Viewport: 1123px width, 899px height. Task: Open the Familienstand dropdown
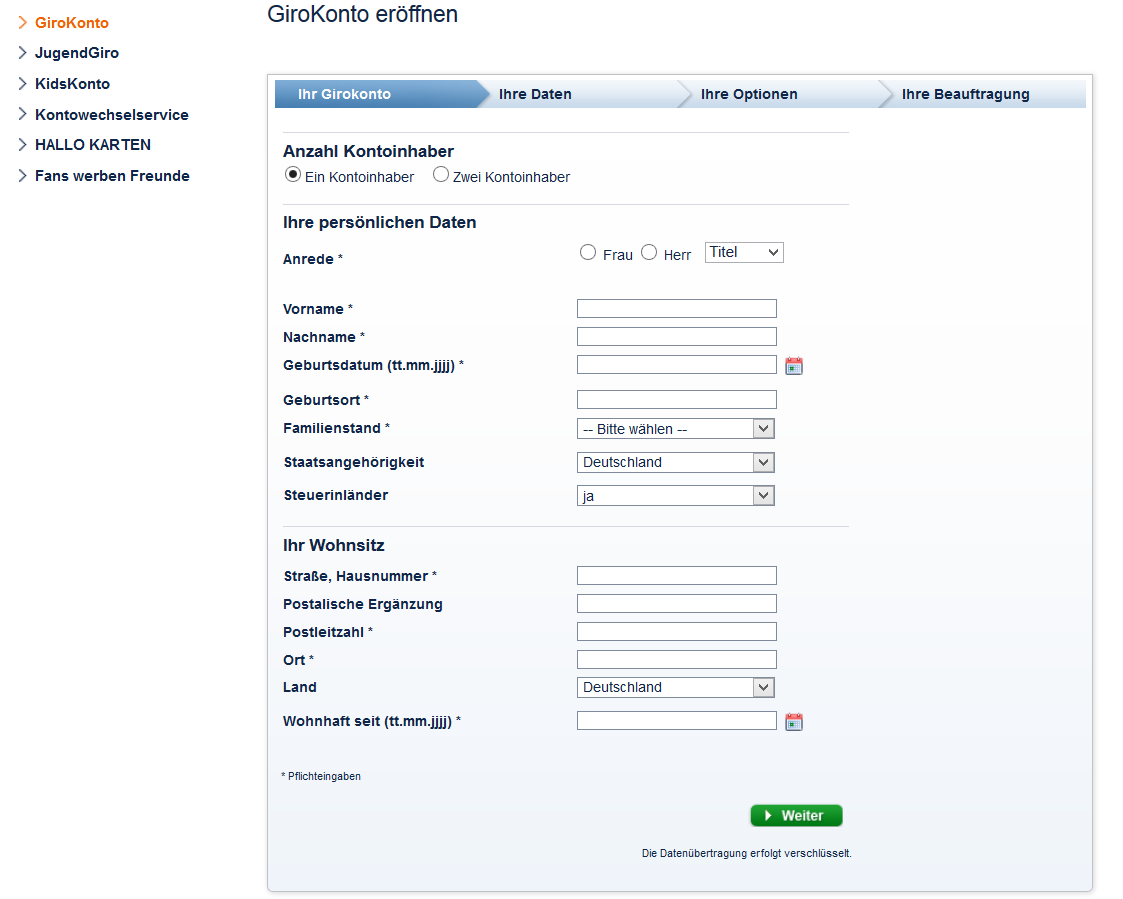pos(675,428)
